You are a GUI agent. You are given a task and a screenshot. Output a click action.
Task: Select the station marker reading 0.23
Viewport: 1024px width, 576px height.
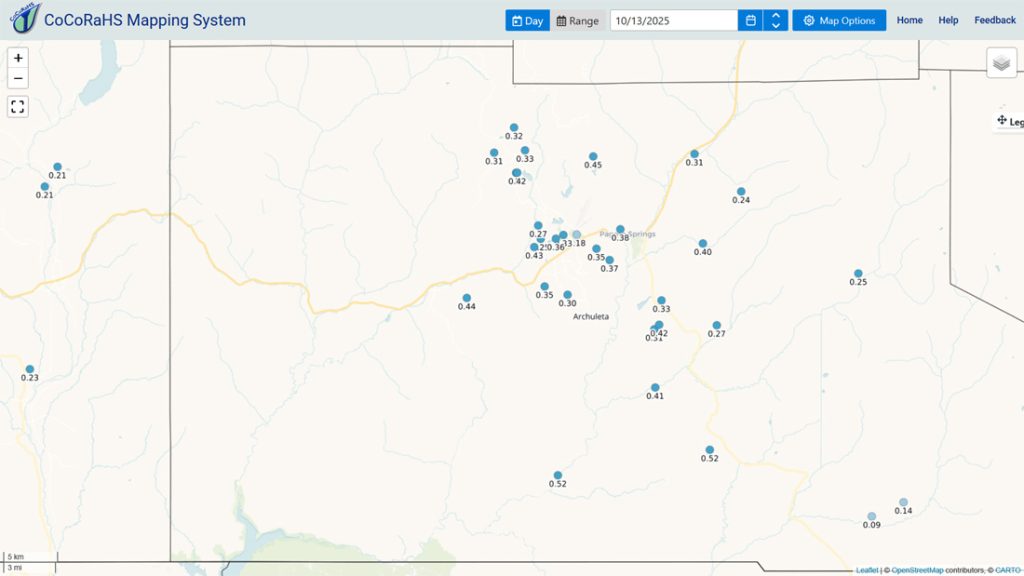[30, 370]
